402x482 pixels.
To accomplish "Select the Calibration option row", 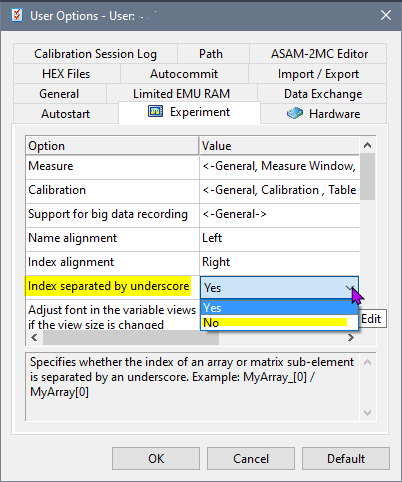I will click(x=112, y=190).
